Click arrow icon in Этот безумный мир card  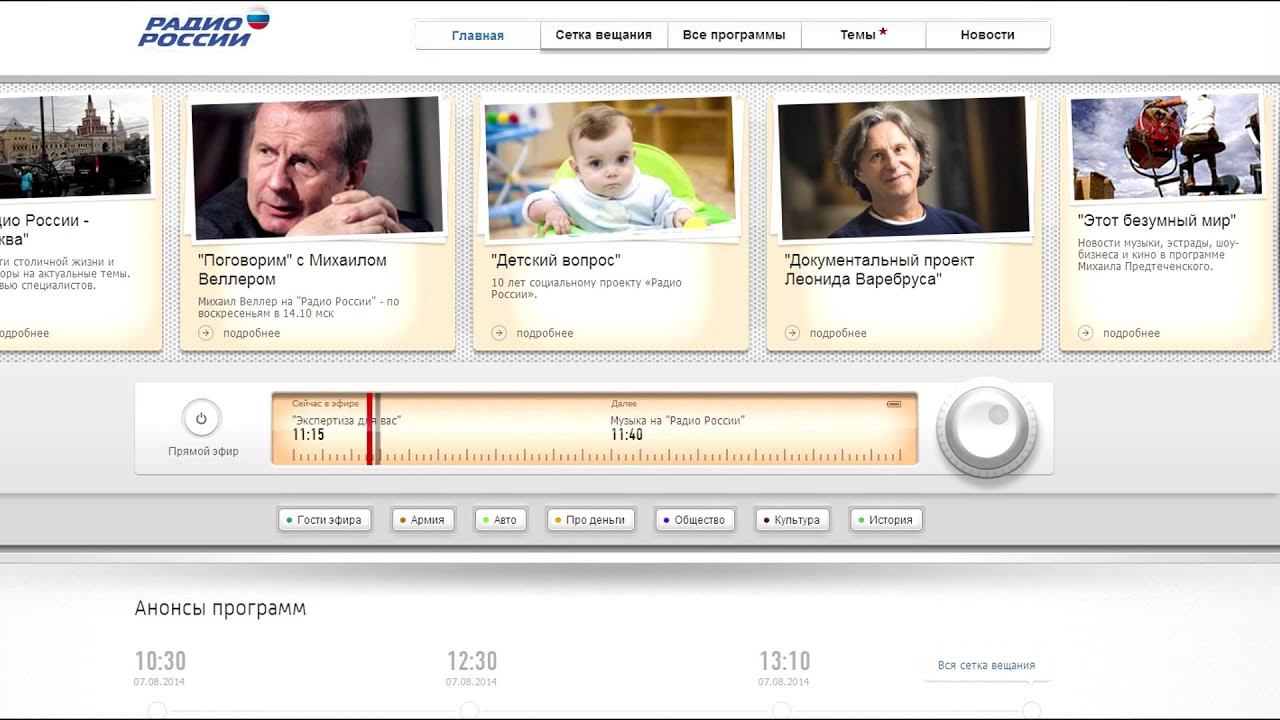(1086, 333)
